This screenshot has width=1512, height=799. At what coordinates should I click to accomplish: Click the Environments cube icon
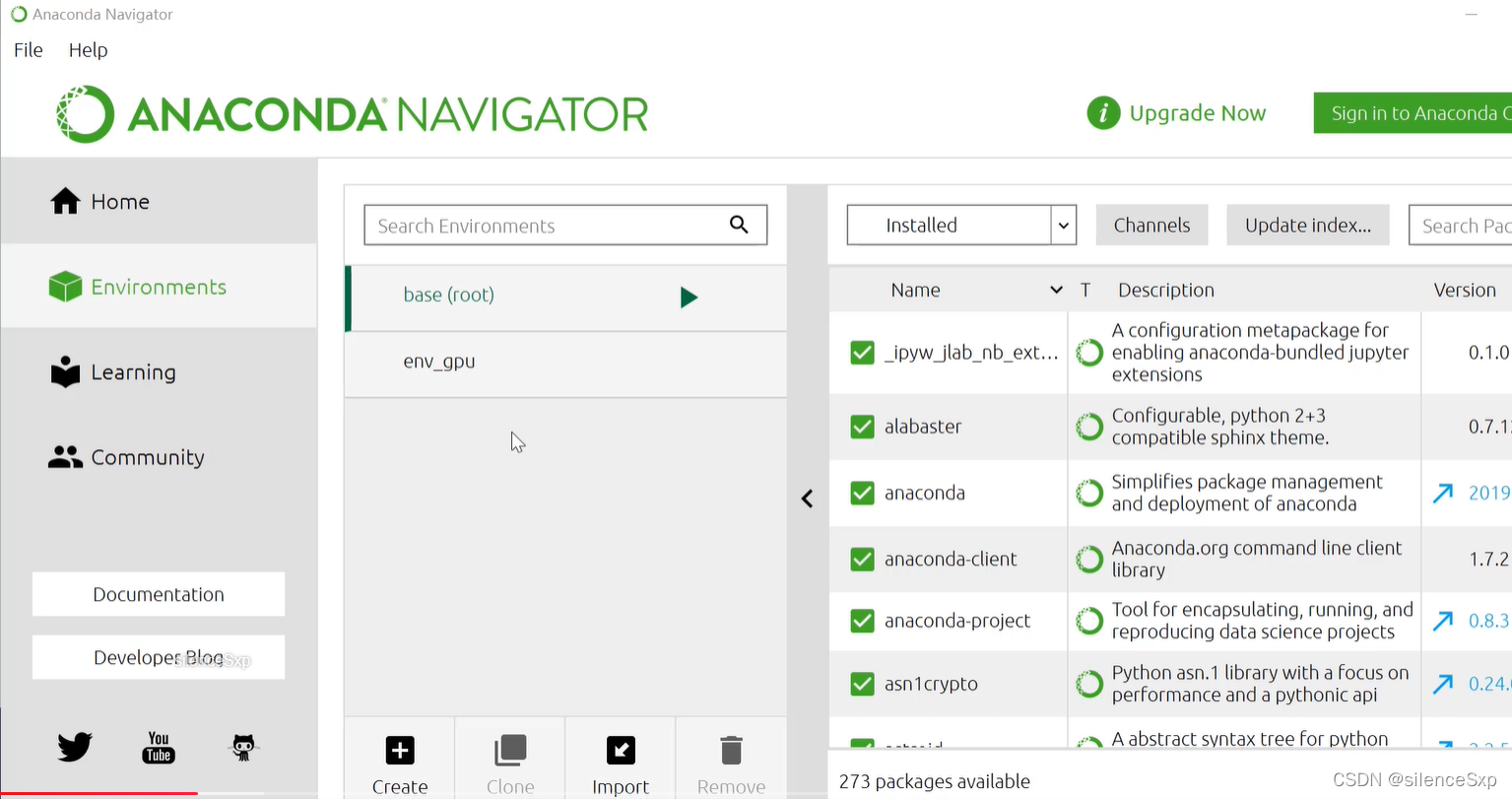click(x=65, y=287)
